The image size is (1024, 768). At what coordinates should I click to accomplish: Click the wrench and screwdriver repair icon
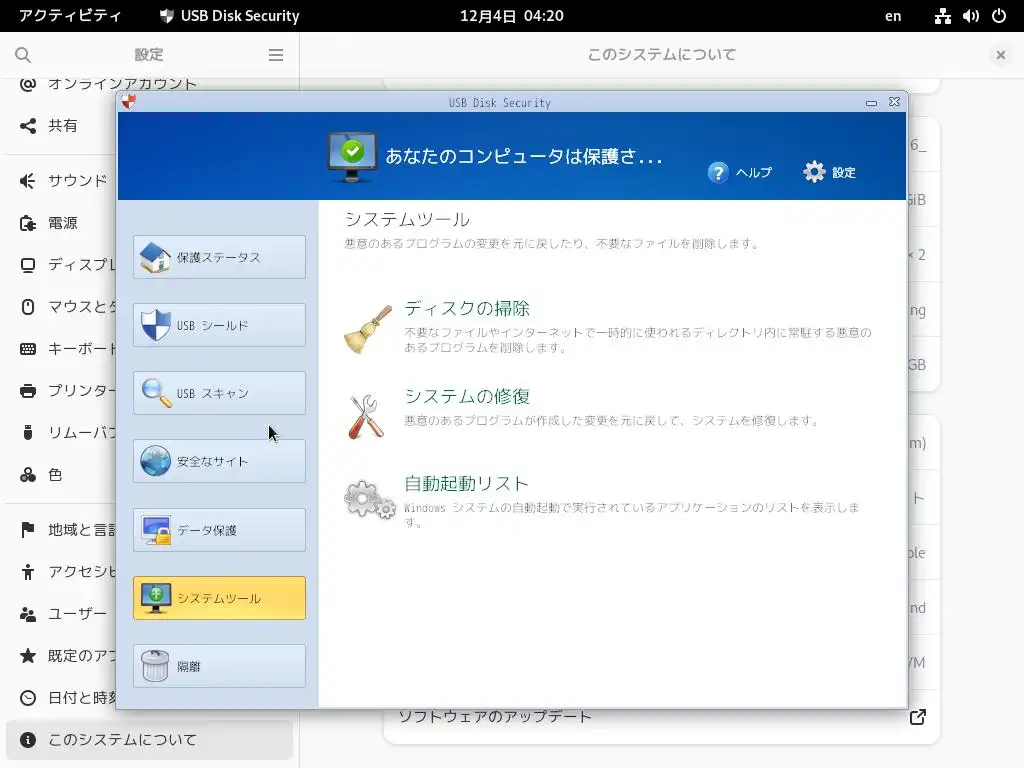click(366, 417)
